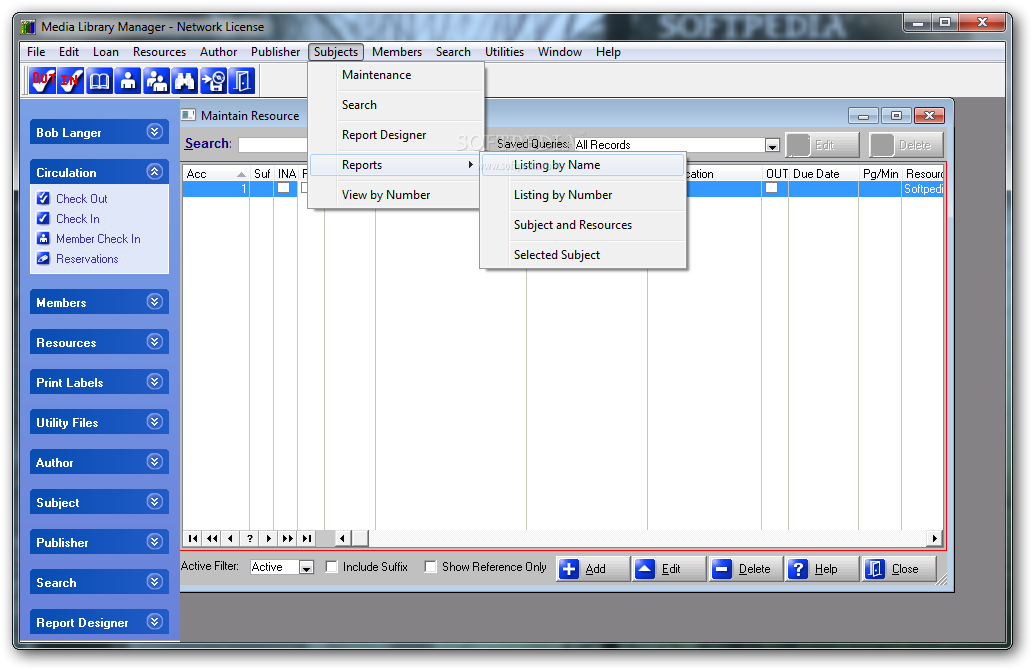Click the horizontal scrollbar right arrow
1033x670 pixels.
pos(934,538)
